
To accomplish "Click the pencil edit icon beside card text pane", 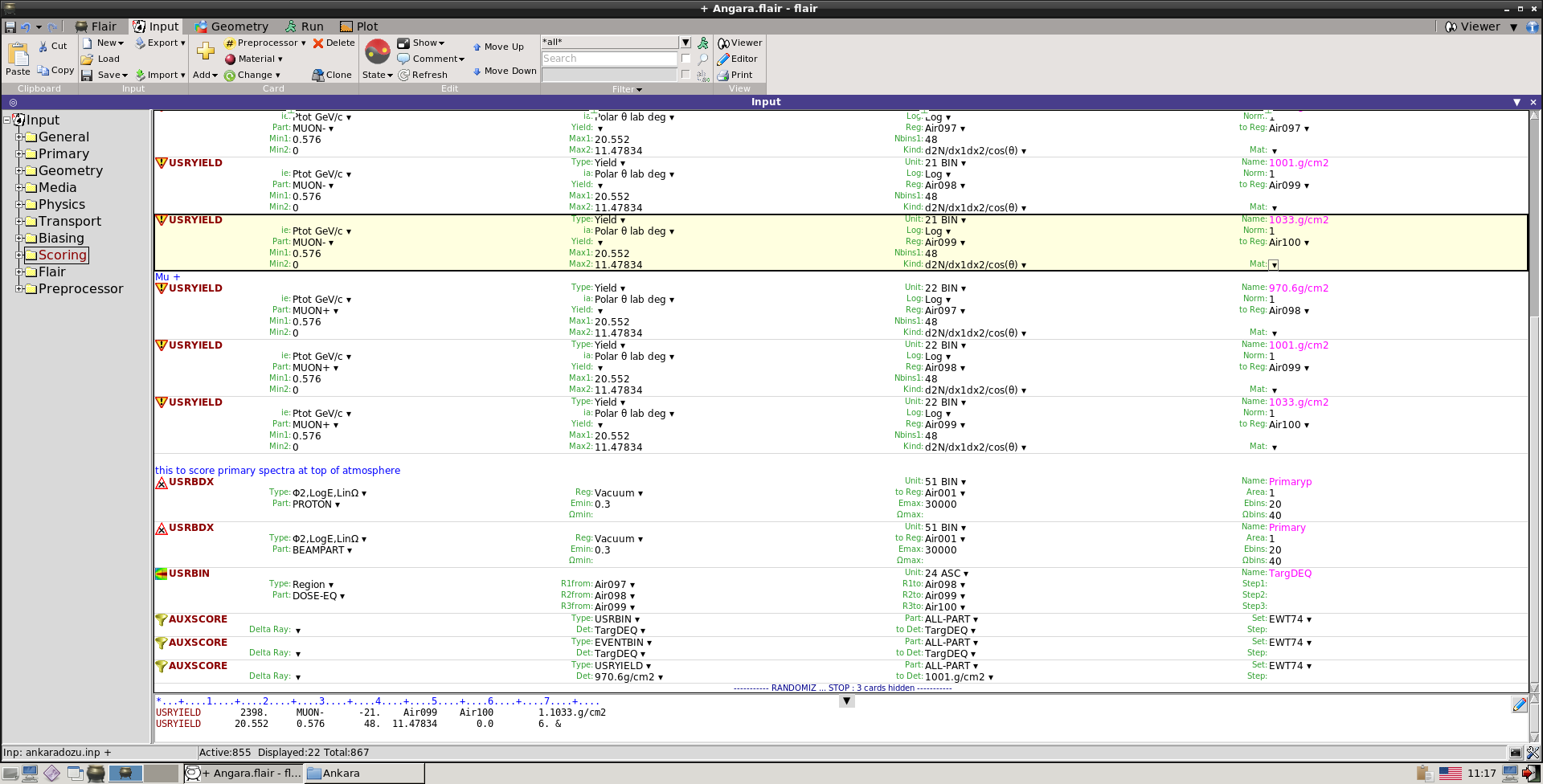I will click(1519, 704).
